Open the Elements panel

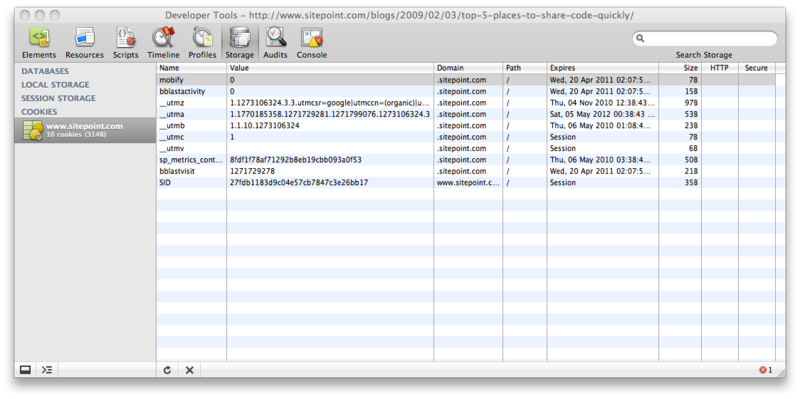pyautogui.click(x=39, y=43)
